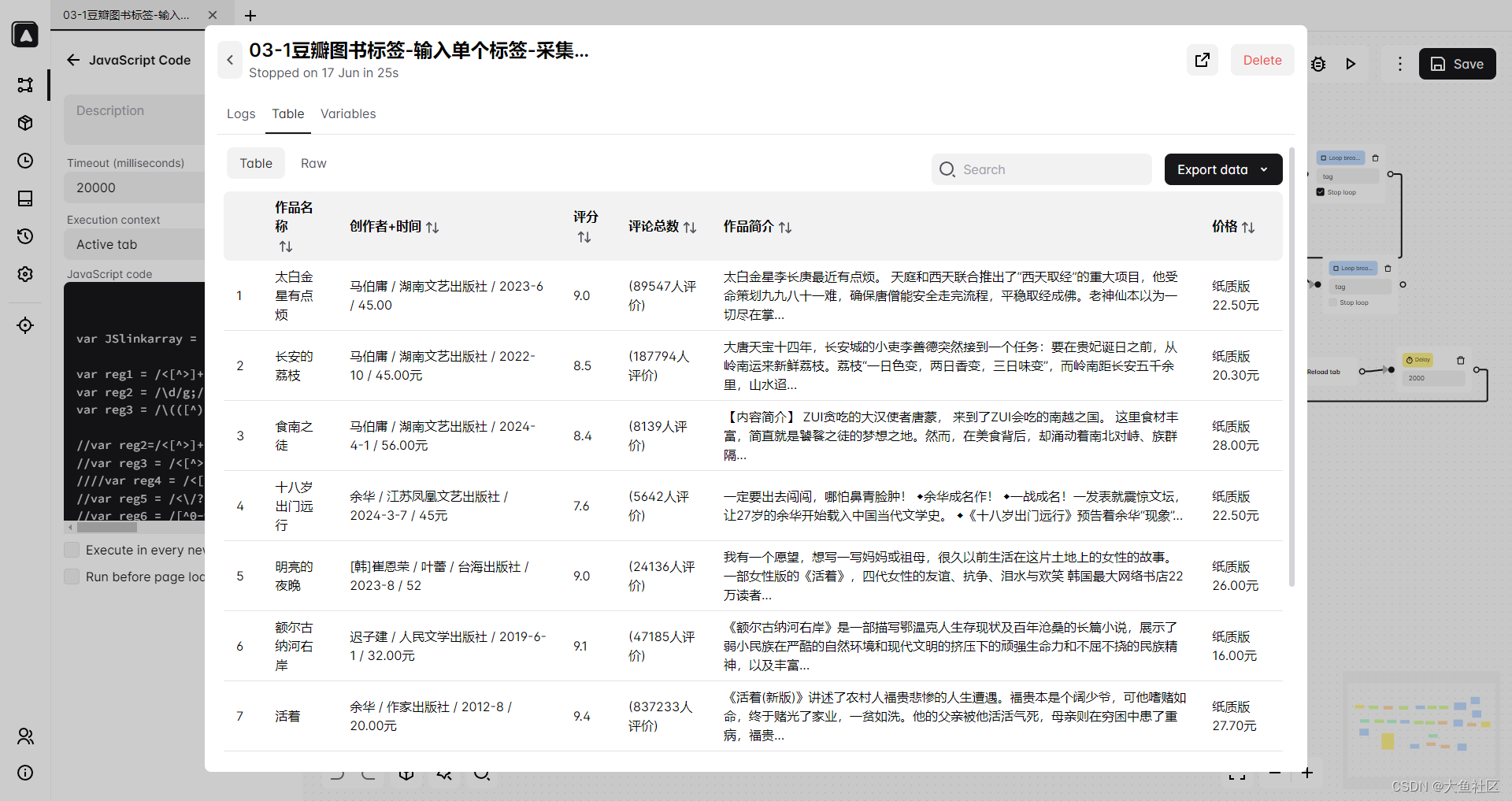This screenshot has width=1512, height=801.
Task: Open the Settings gear in sidebar
Action: pyautogui.click(x=25, y=274)
